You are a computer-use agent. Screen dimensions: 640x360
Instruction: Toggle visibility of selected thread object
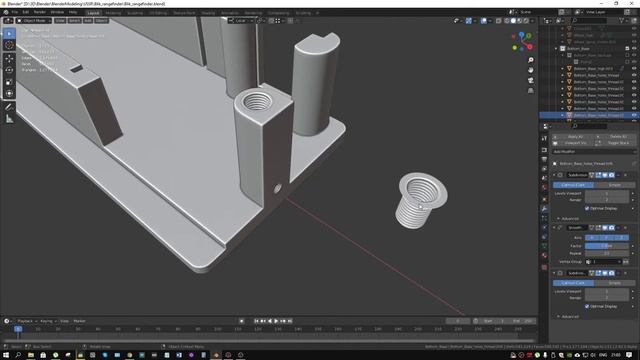coord(634,116)
